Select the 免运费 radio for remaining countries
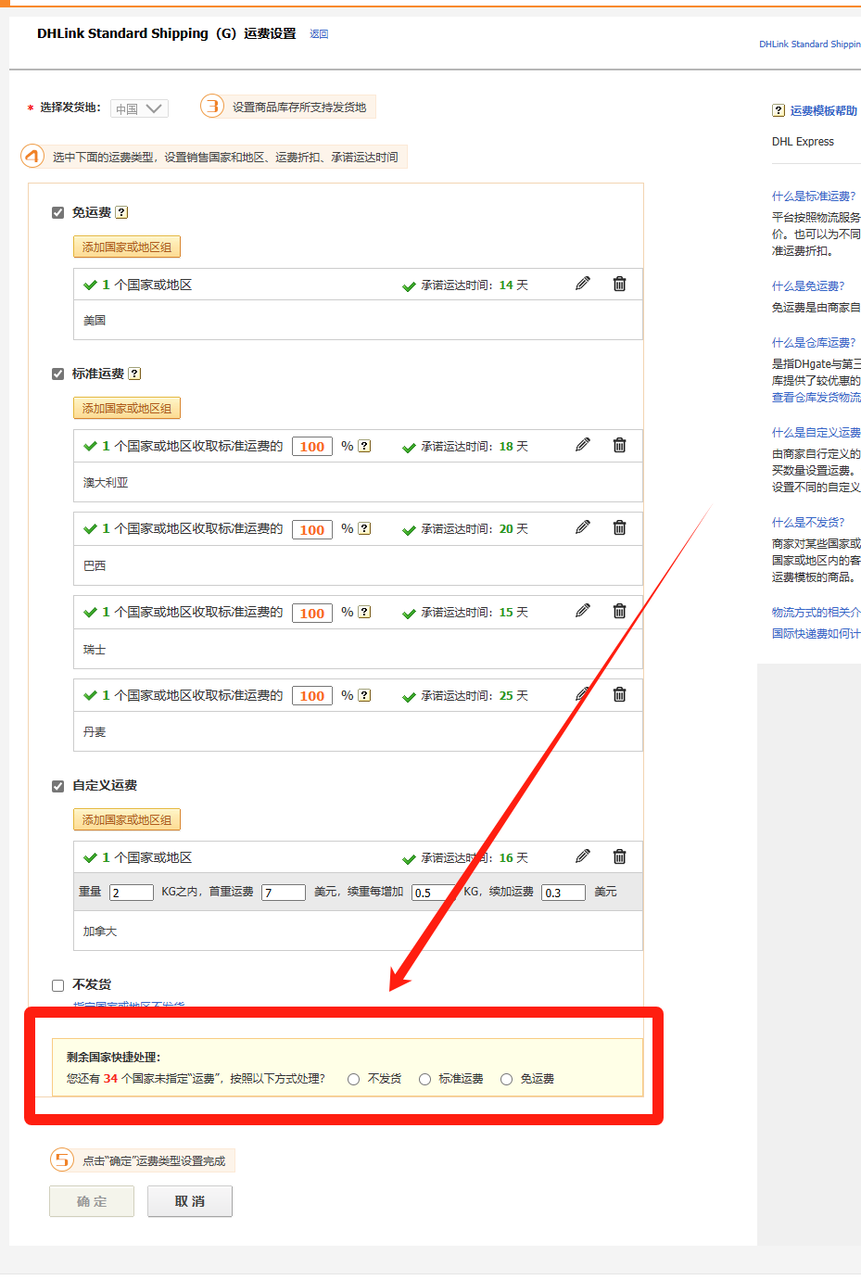The height and width of the screenshot is (1280, 861). 506,1078
